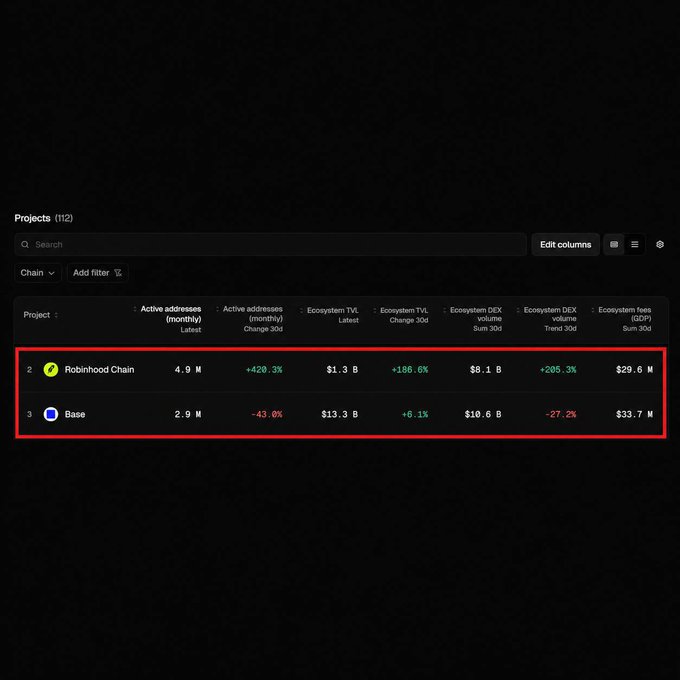Sort by Active addresses Change 30d column

pos(250,319)
